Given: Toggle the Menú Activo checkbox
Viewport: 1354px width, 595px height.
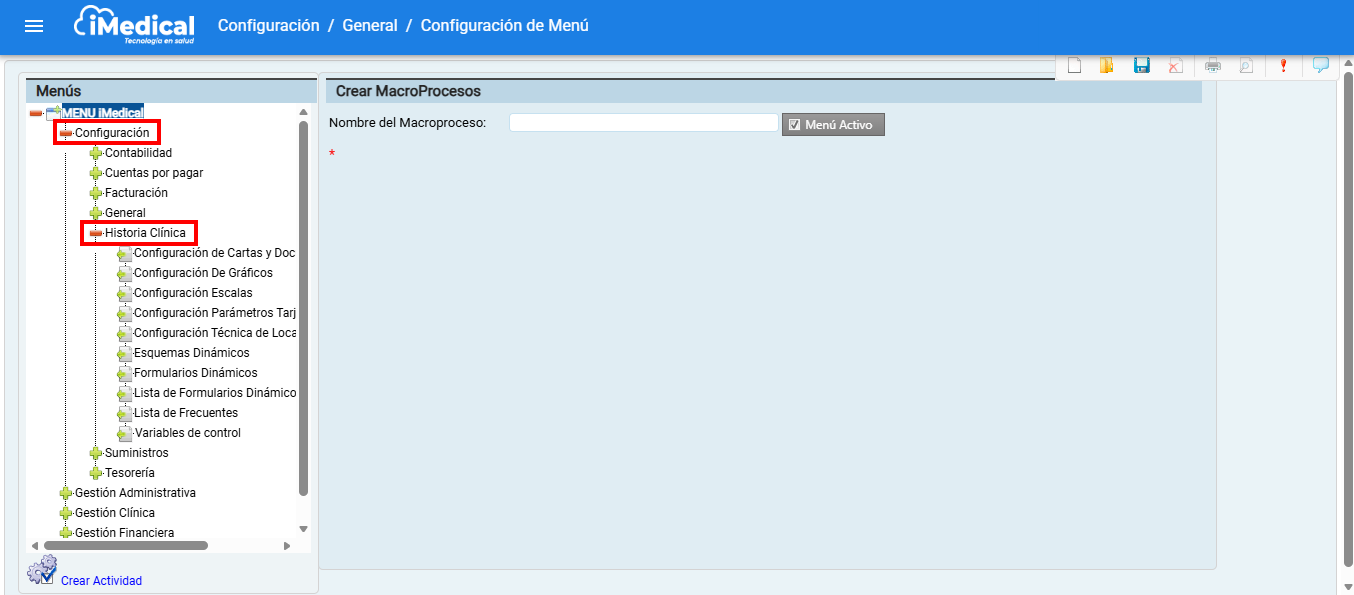Looking at the screenshot, I should [794, 125].
